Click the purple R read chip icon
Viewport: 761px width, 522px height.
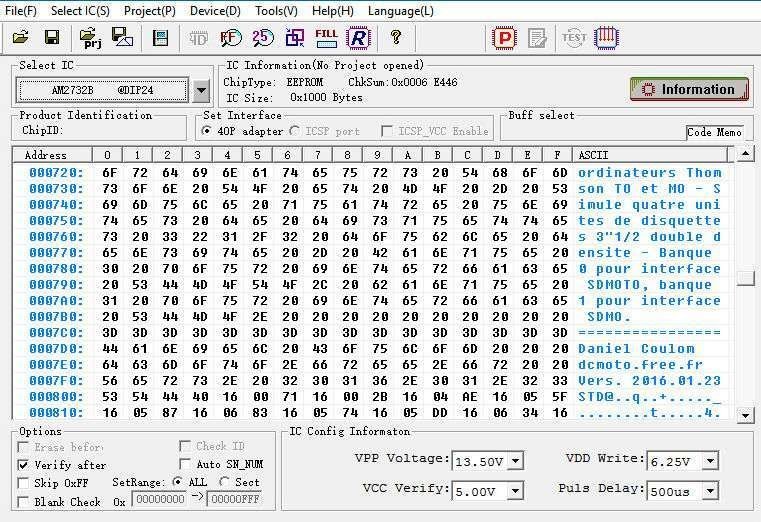pos(357,38)
